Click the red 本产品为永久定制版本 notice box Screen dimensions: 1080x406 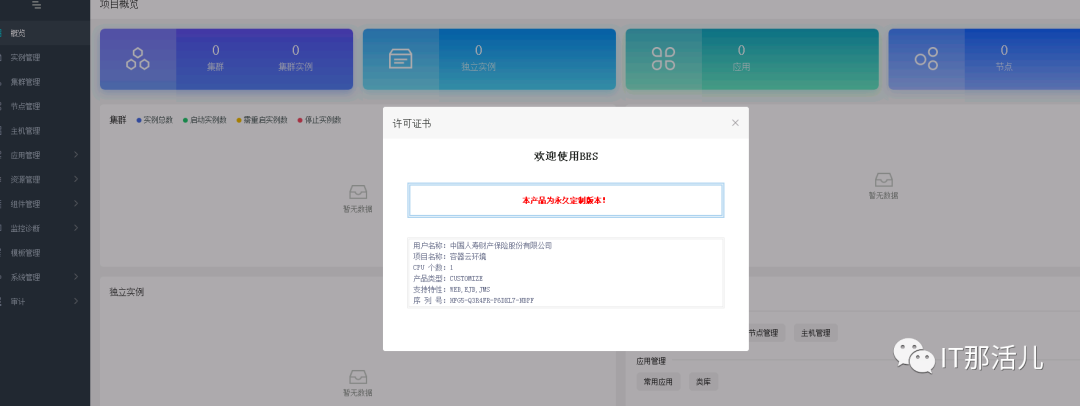pos(565,201)
